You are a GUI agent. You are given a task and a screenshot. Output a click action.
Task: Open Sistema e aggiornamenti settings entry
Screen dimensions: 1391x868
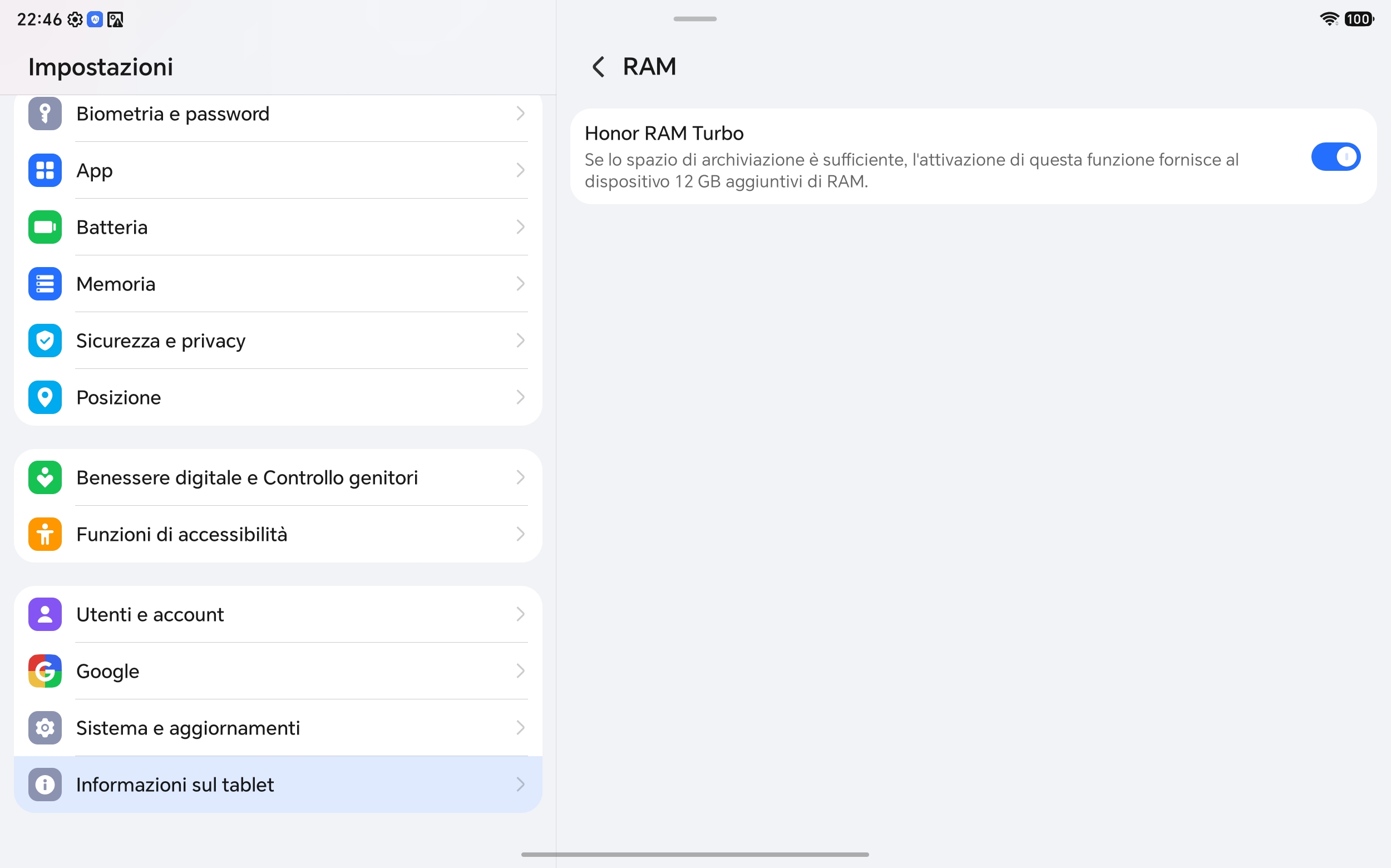pyautogui.click(x=278, y=728)
